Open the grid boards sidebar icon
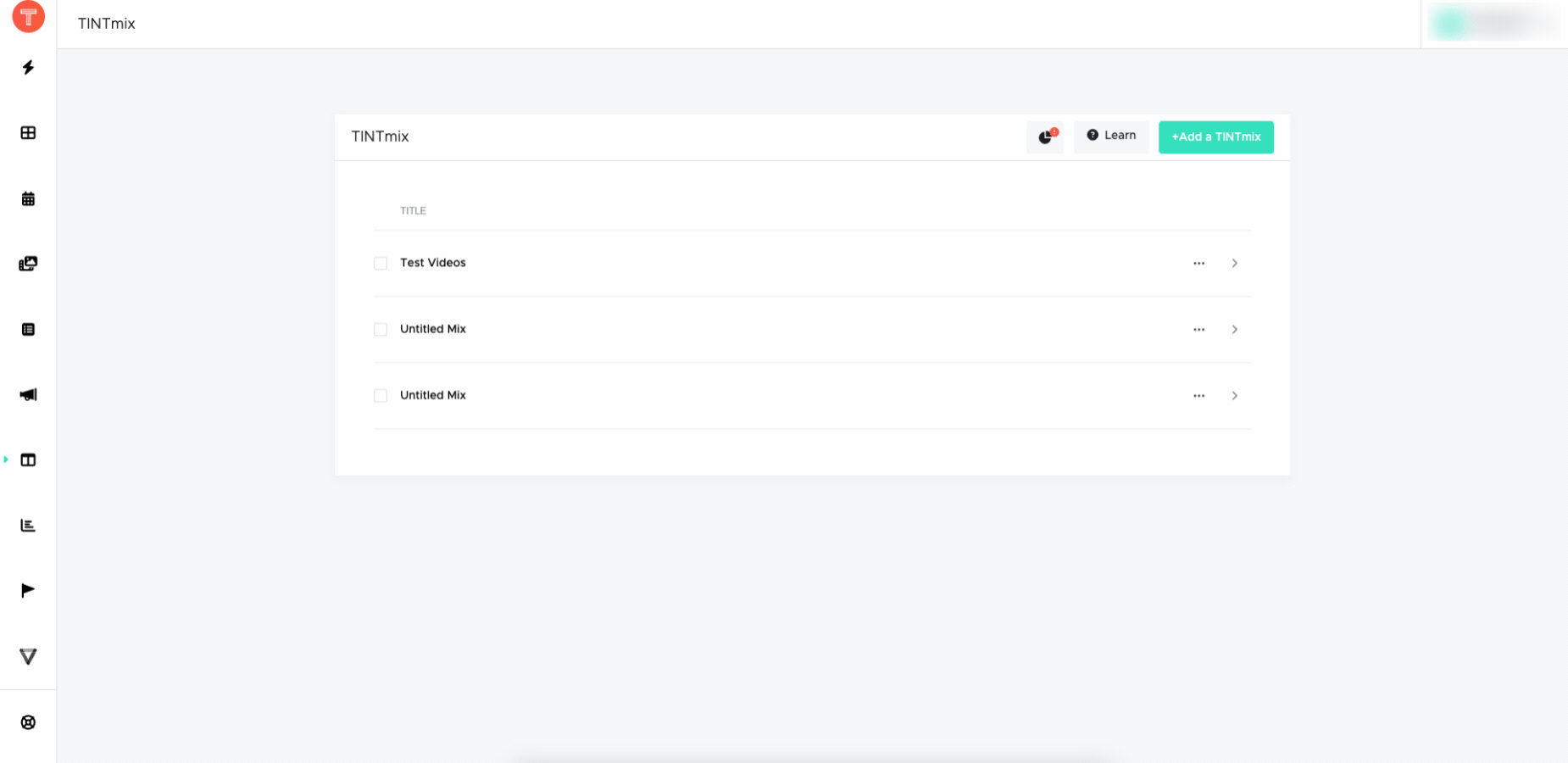Screen dimensions: 1568x763 [28, 133]
